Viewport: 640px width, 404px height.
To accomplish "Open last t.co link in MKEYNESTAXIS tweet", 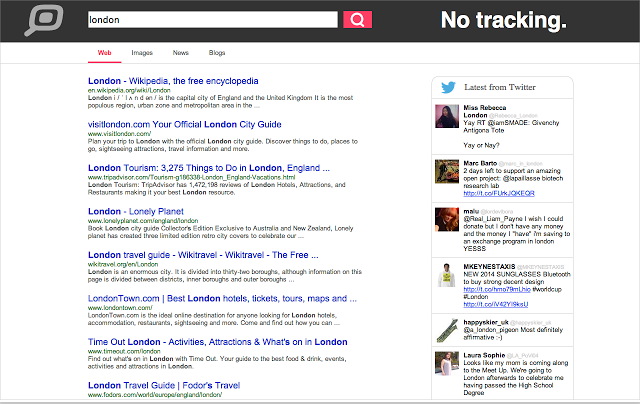I will pos(496,304).
